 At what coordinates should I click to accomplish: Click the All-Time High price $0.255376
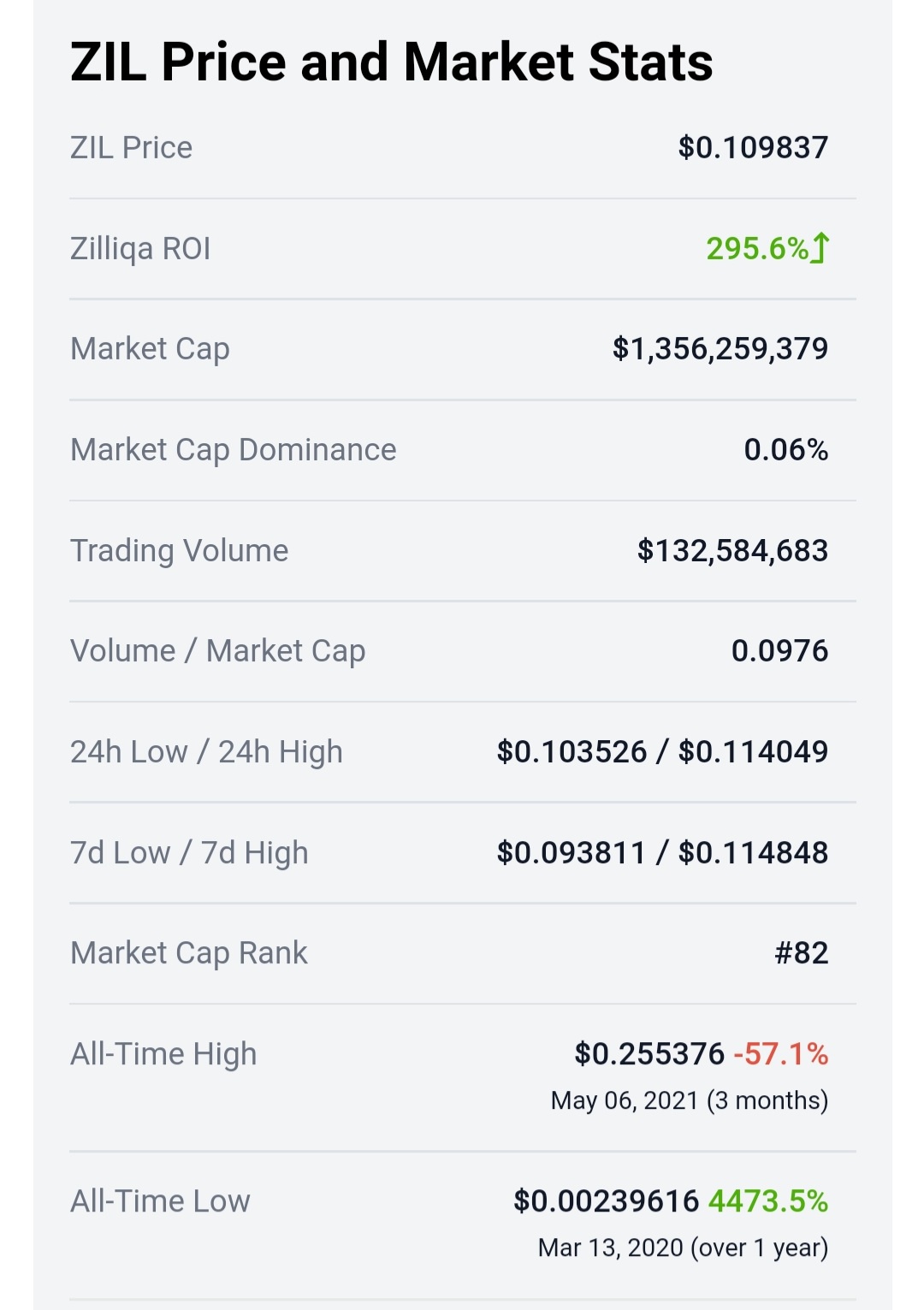tap(649, 1053)
